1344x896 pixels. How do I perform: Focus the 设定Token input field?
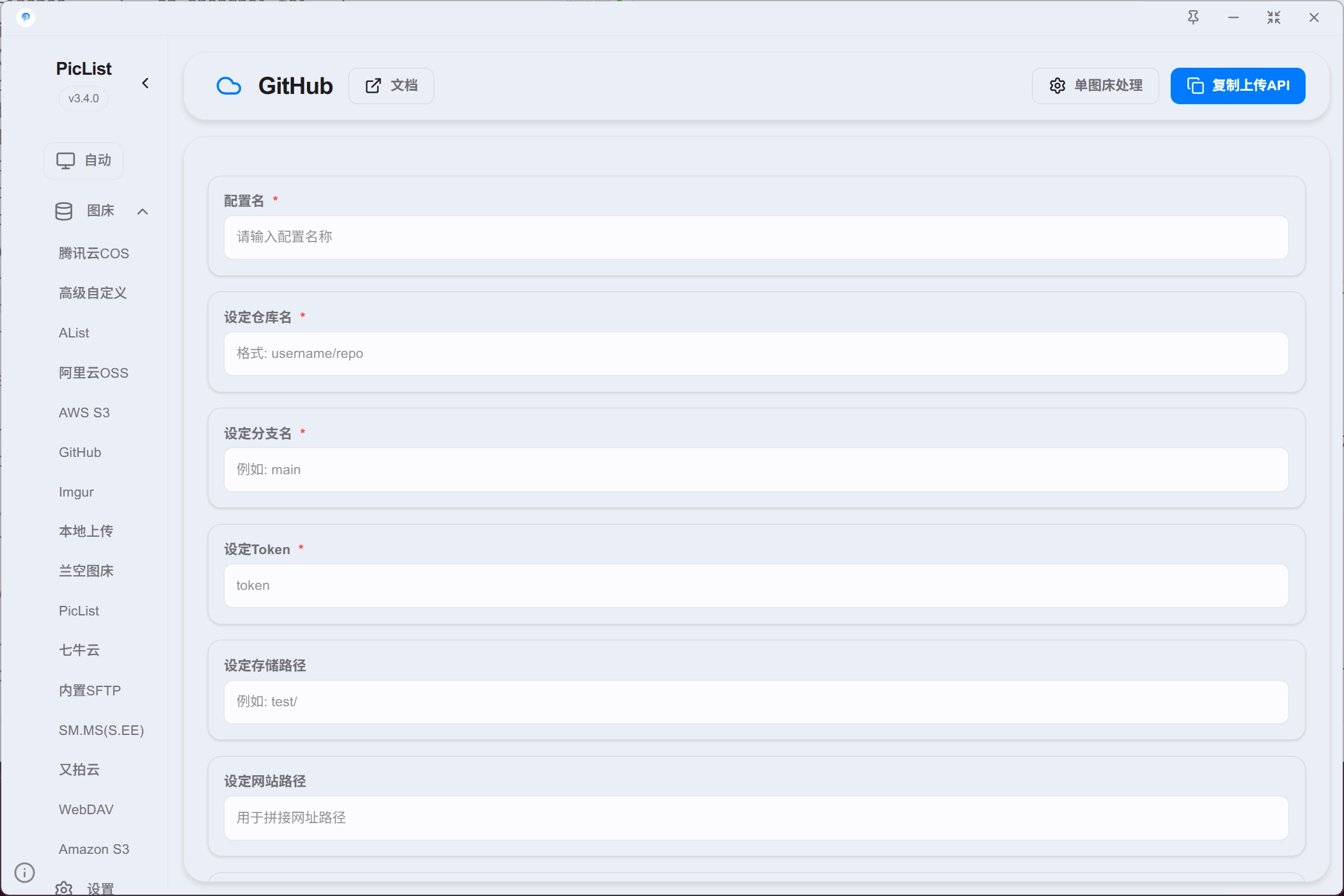pyautogui.click(x=756, y=585)
